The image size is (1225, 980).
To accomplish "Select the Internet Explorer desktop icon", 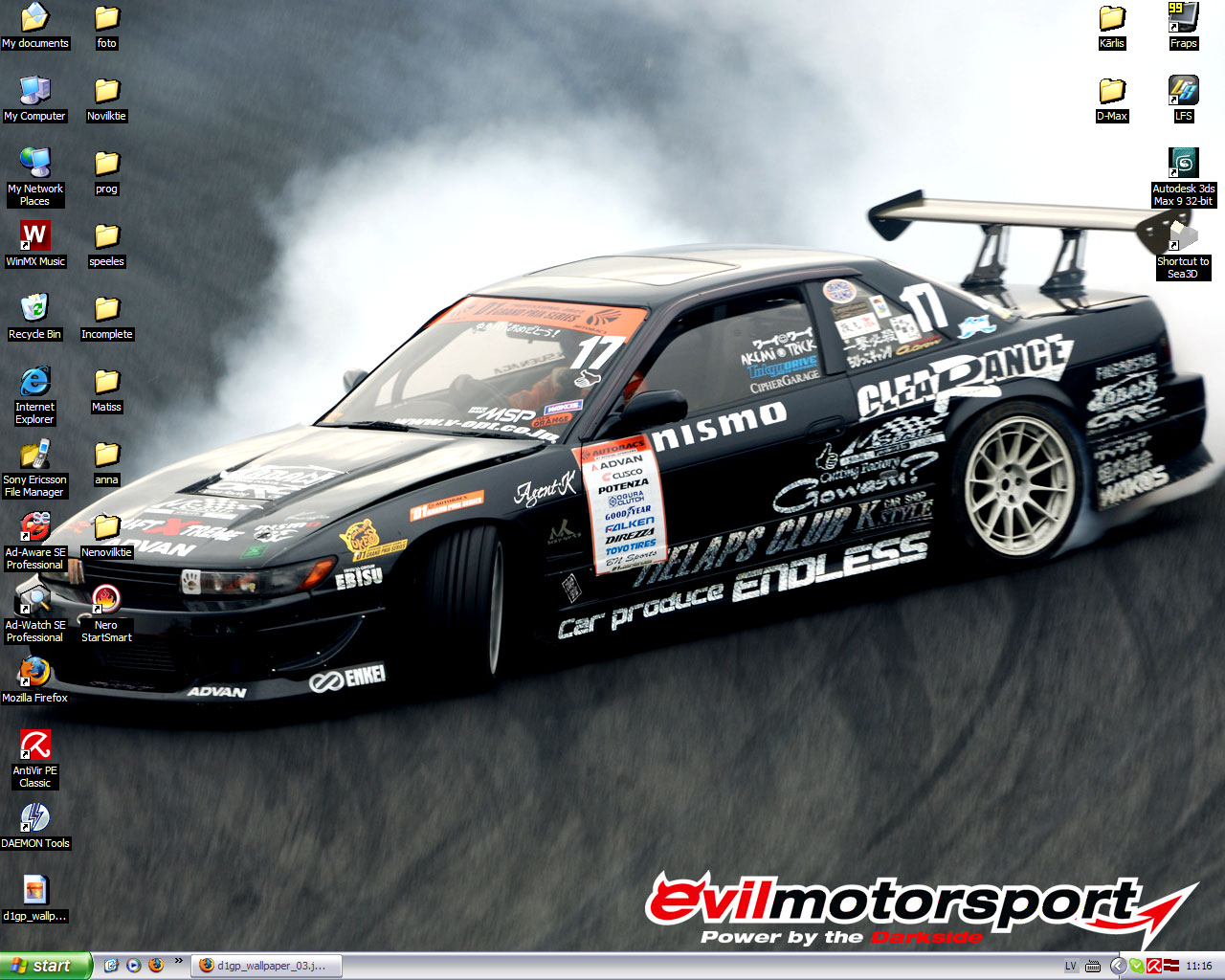I will 35,395.
